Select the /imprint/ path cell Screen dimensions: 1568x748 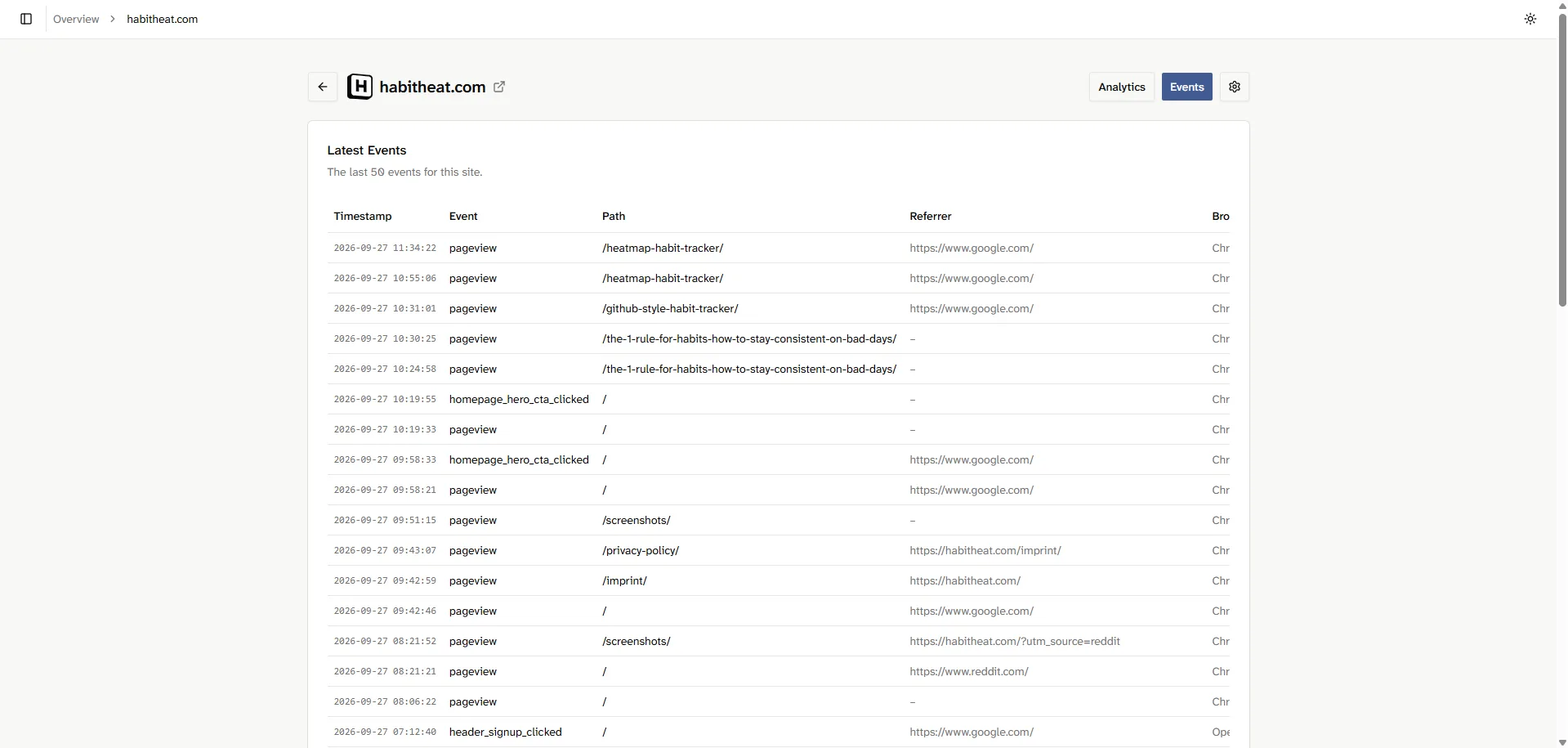tap(624, 580)
